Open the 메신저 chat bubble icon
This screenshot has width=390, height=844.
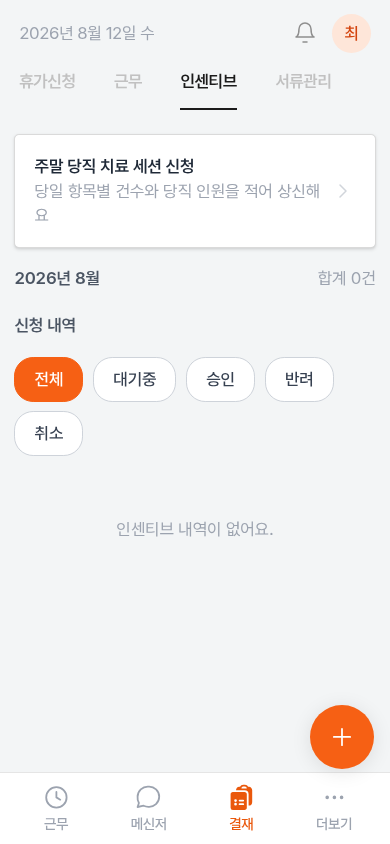click(148, 797)
